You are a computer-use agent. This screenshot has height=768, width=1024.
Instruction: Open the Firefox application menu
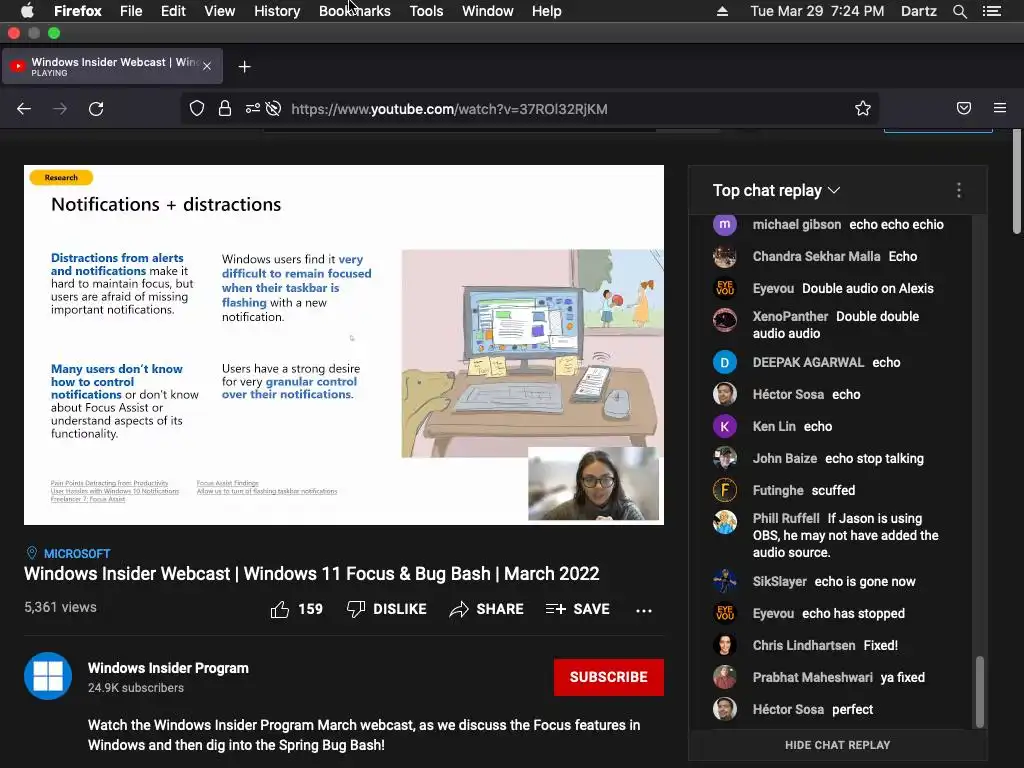[77, 11]
